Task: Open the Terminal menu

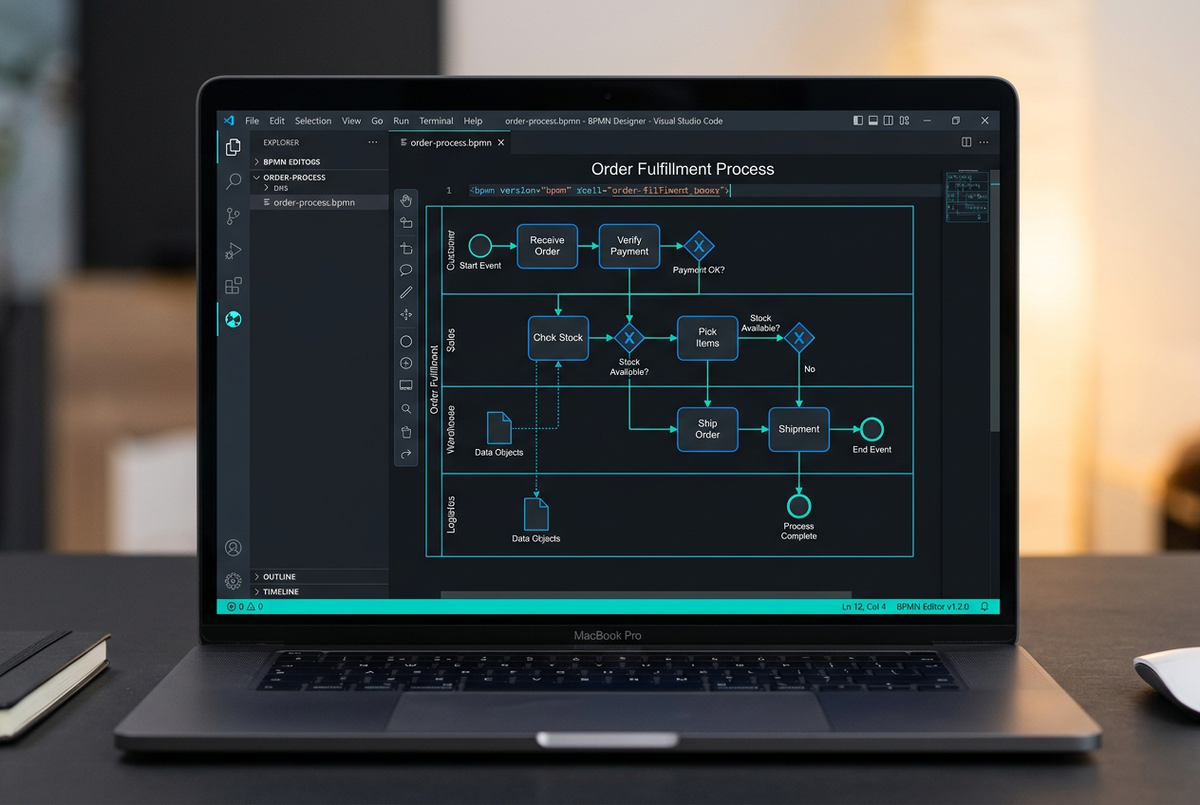Action: point(436,121)
